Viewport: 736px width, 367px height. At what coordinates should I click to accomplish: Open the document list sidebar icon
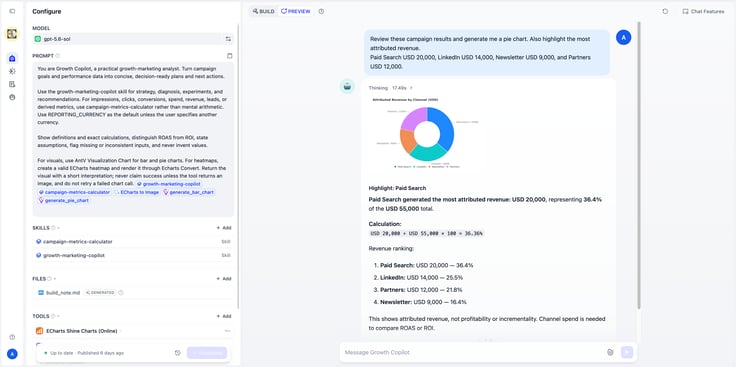tap(12, 84)
